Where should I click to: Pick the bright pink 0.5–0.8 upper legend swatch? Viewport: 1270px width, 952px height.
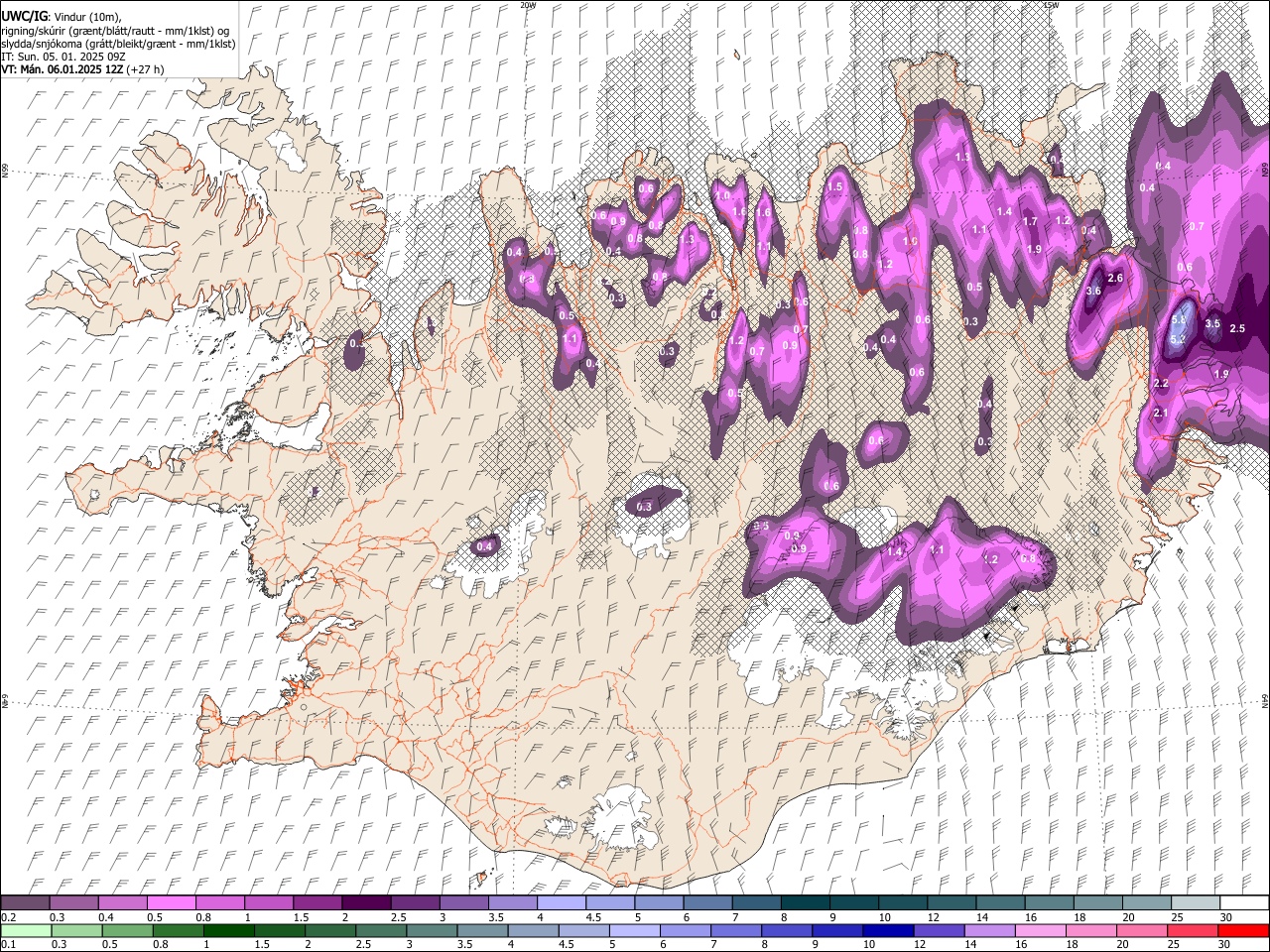[171, 902]
